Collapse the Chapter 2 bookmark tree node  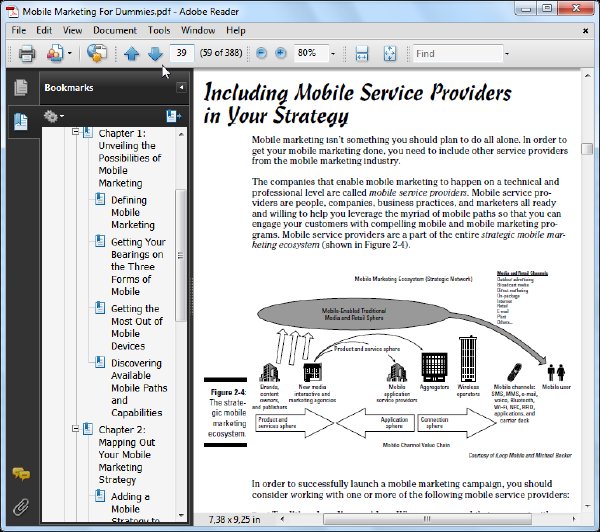tap(75, 429)
